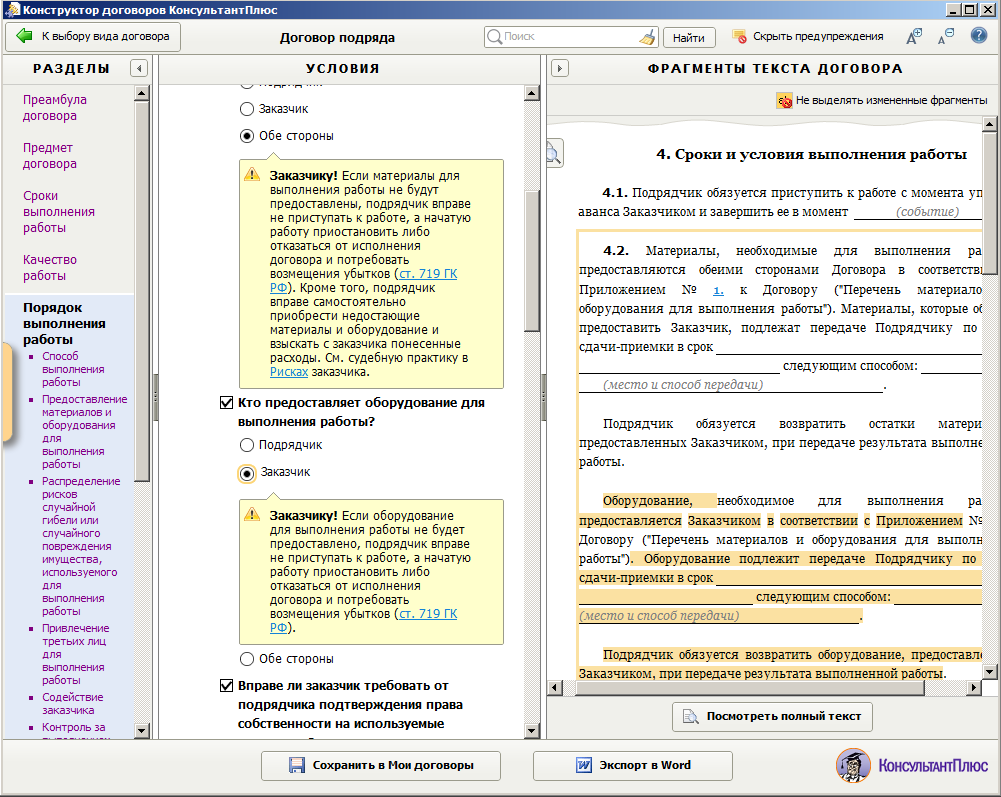Image resolution: width=1001 pixels, height=797 pixels.
Task: Open section Порядок выполнения работы
Action: pyautogui.click(x=64, y=324)
